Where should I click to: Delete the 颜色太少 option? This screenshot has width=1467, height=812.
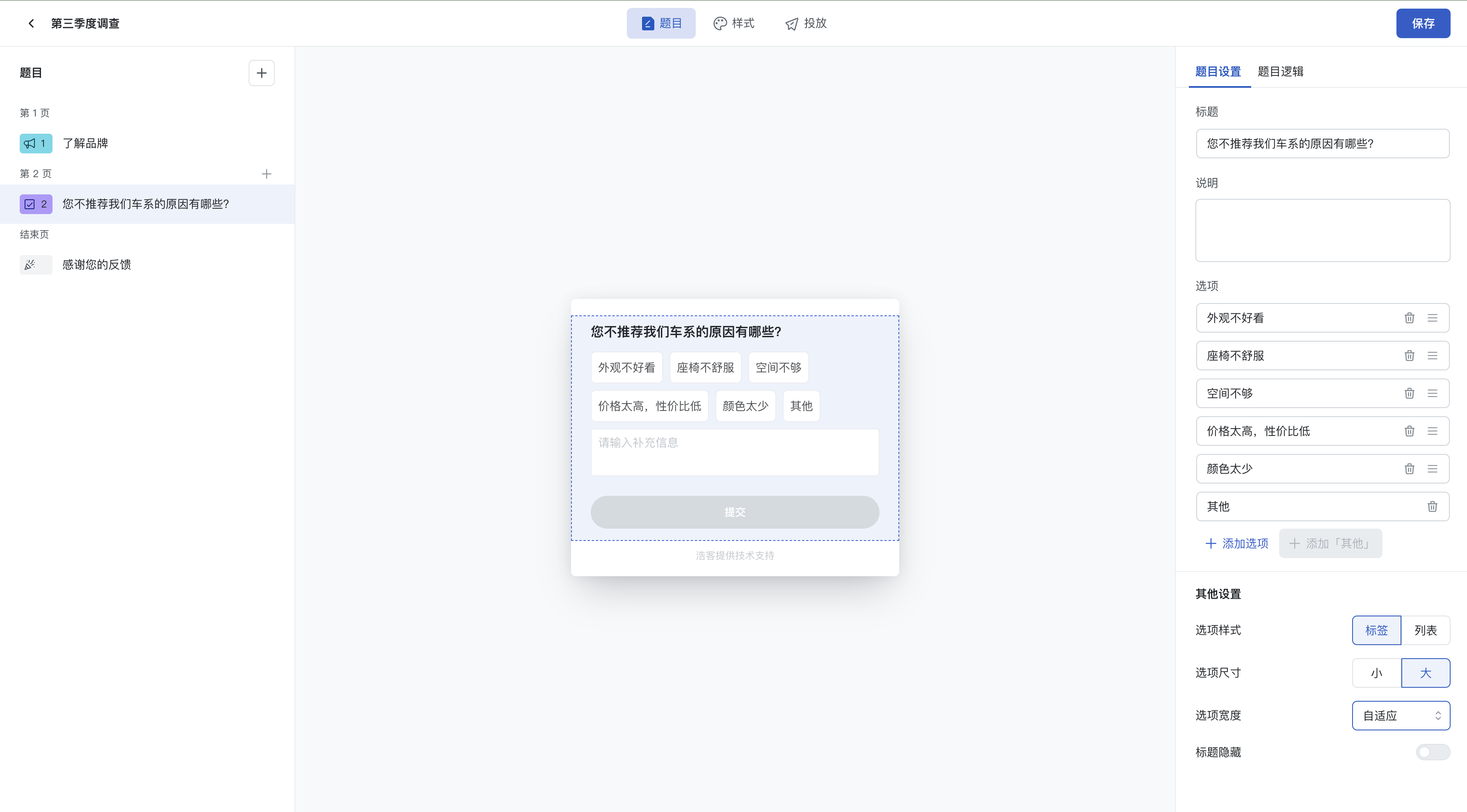1409,469
